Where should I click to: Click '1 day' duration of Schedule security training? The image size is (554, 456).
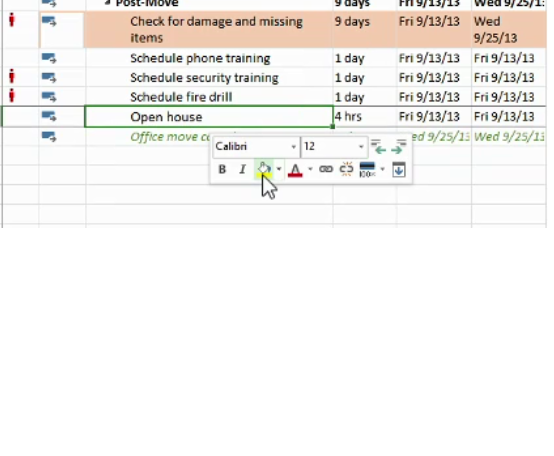(349, 78)
